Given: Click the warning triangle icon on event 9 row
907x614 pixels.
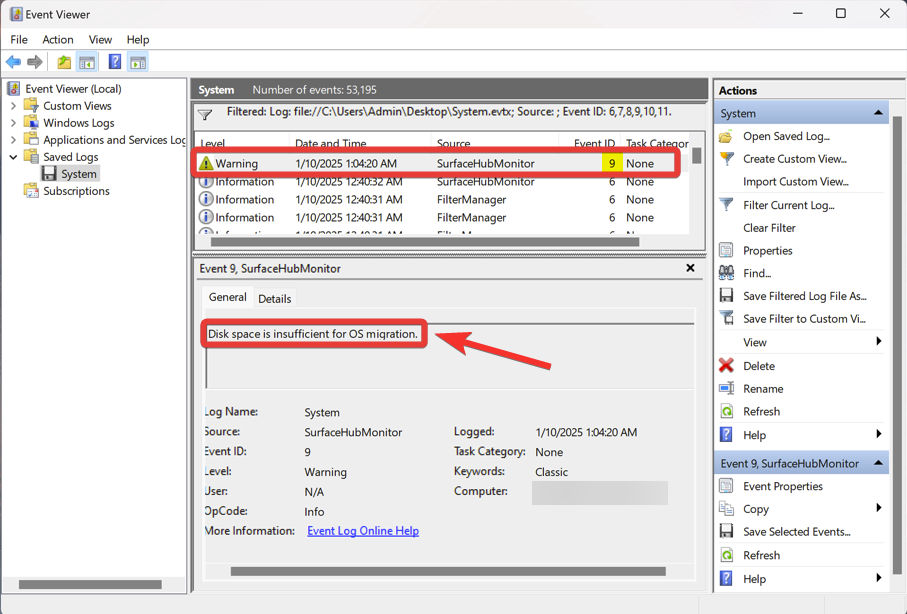Looking at the screenshot, I should click(x=205, y=163).
